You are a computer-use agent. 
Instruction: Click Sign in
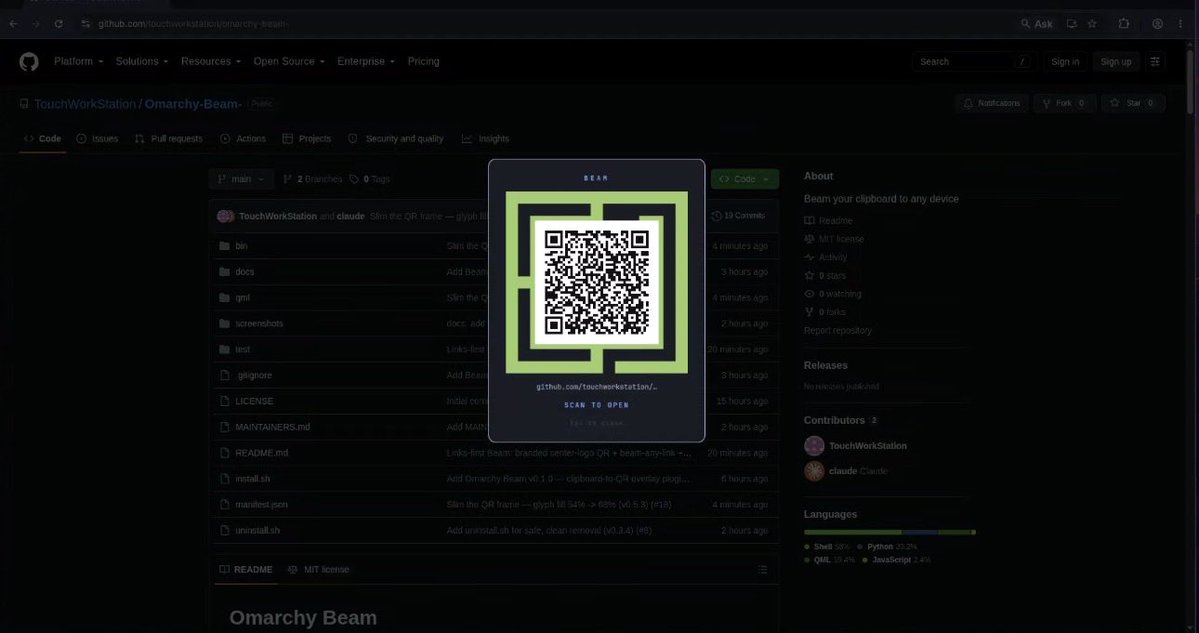coord(1065,62)
